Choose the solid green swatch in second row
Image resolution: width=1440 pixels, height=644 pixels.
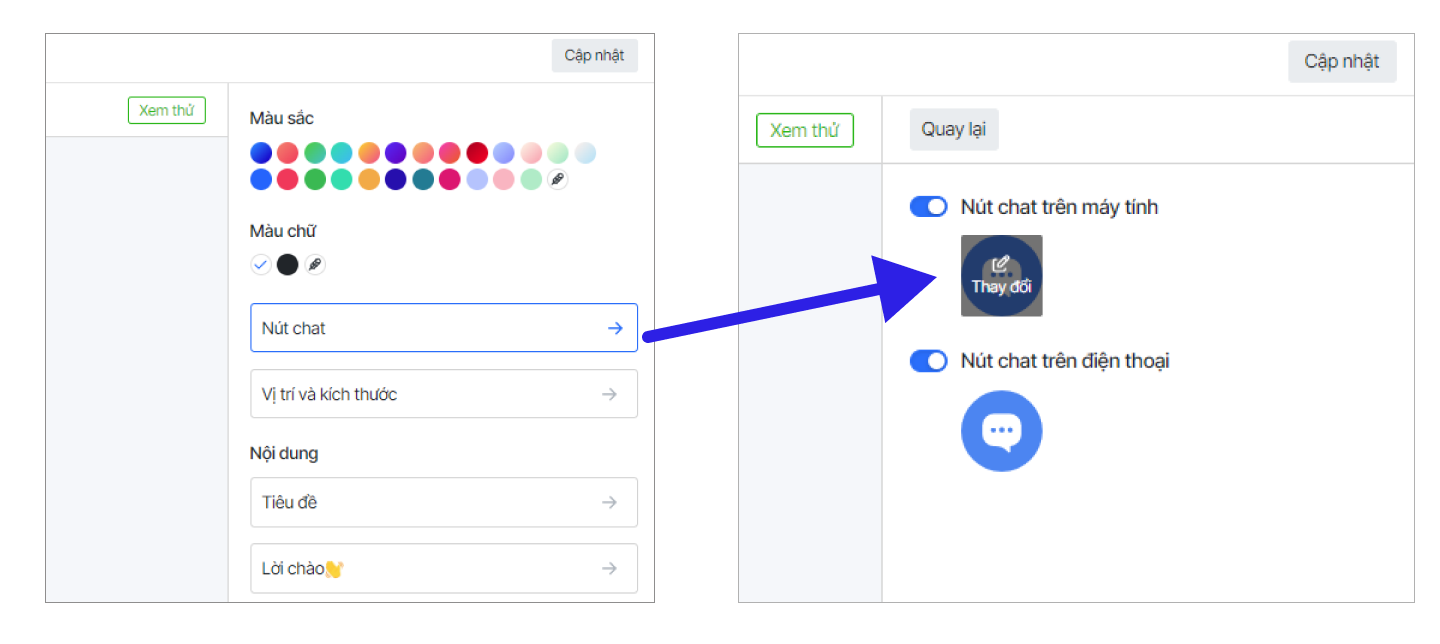[315, 180]
